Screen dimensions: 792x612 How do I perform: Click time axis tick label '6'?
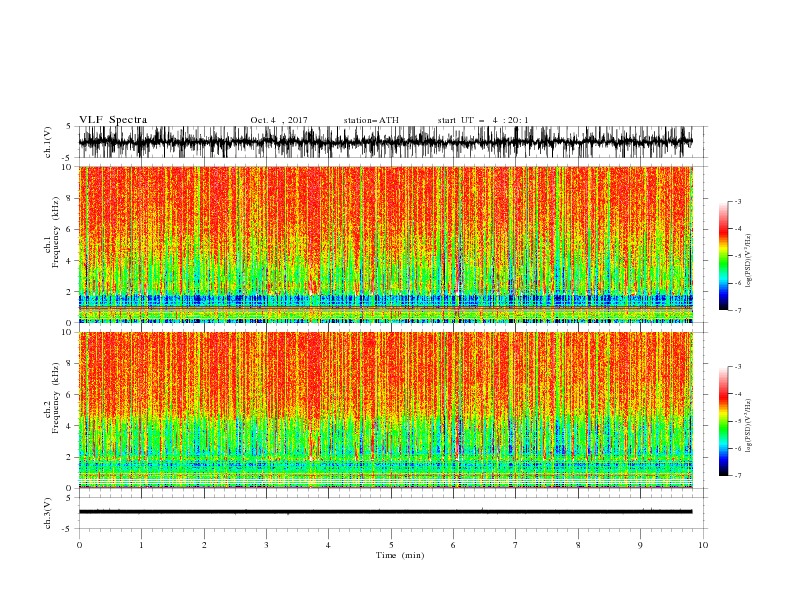(453, 545)
